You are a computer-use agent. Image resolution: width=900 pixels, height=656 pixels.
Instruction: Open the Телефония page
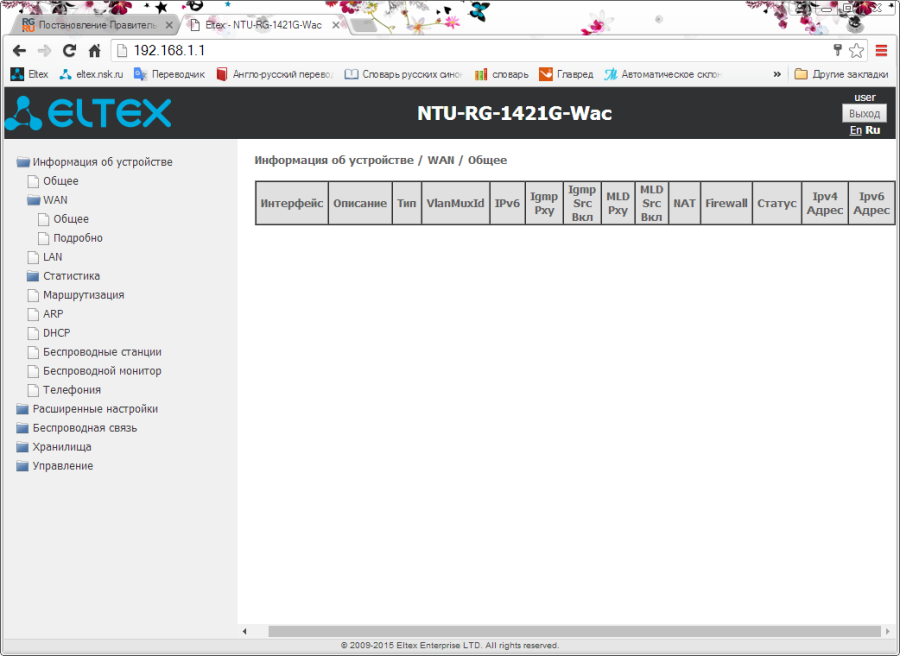64,389
